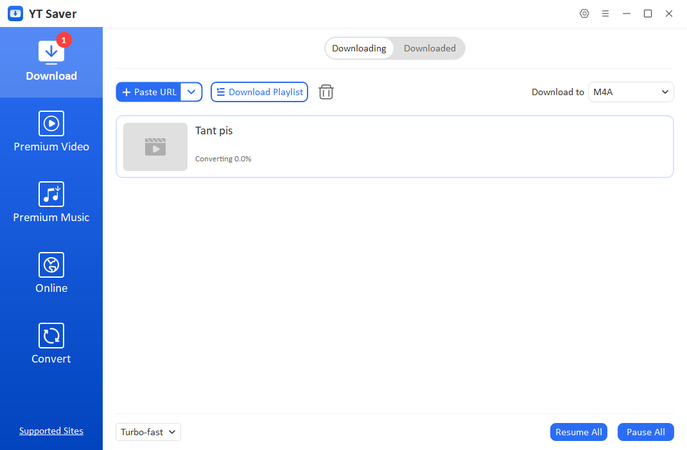
Task: Open the M4A output format dropdown
Action: click(631, 92)
